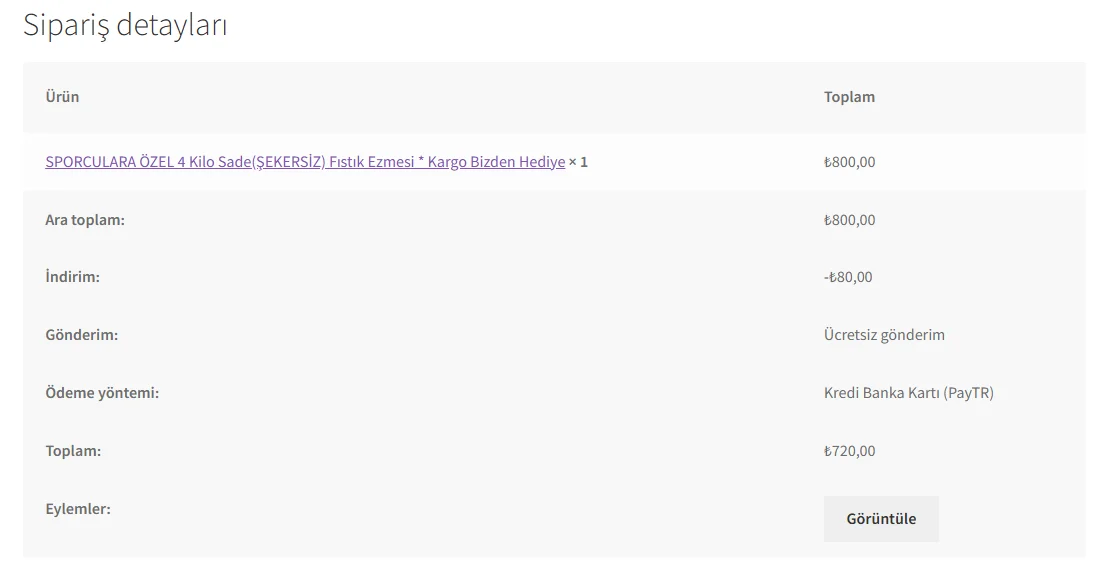This screenshot has height=578, width=1110.
Task: Click the Ürün column header
Action: 62,97
